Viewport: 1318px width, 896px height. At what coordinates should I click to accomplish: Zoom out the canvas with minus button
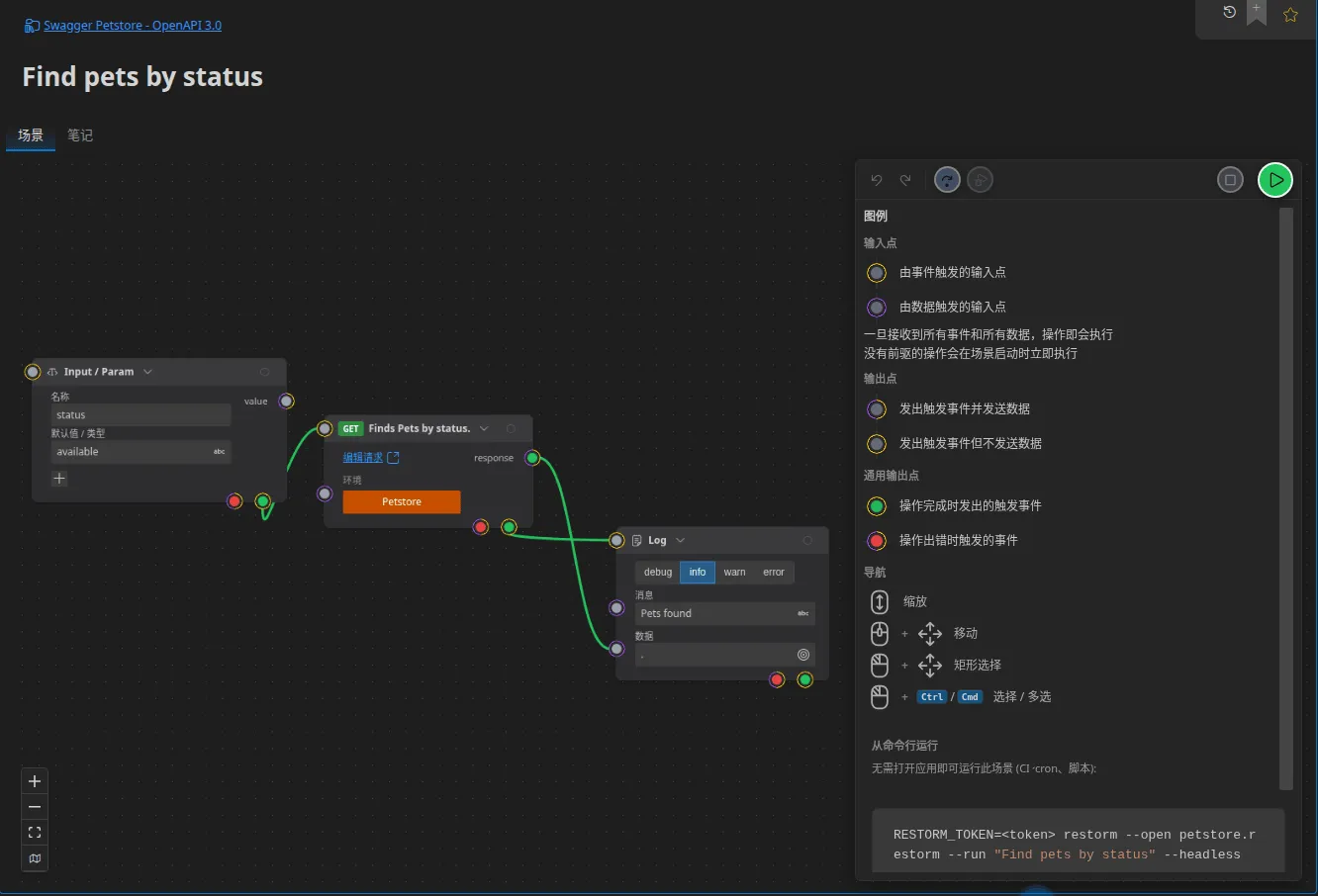pyautogui.click(x=35, y=807)
